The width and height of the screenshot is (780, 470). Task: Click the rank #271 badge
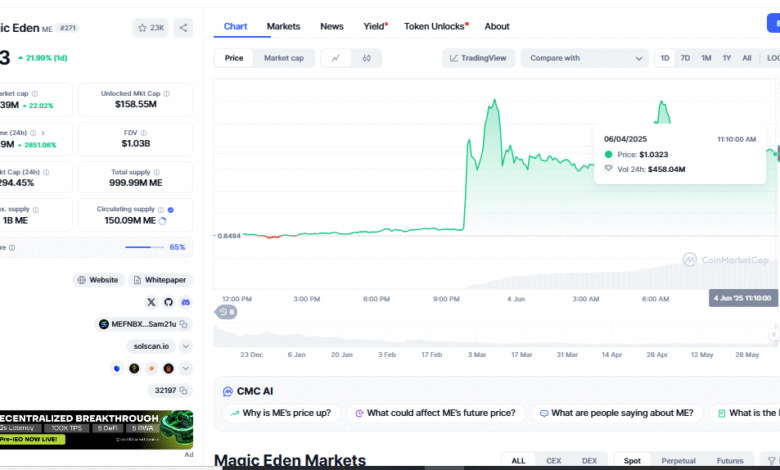tap(68, 28)
